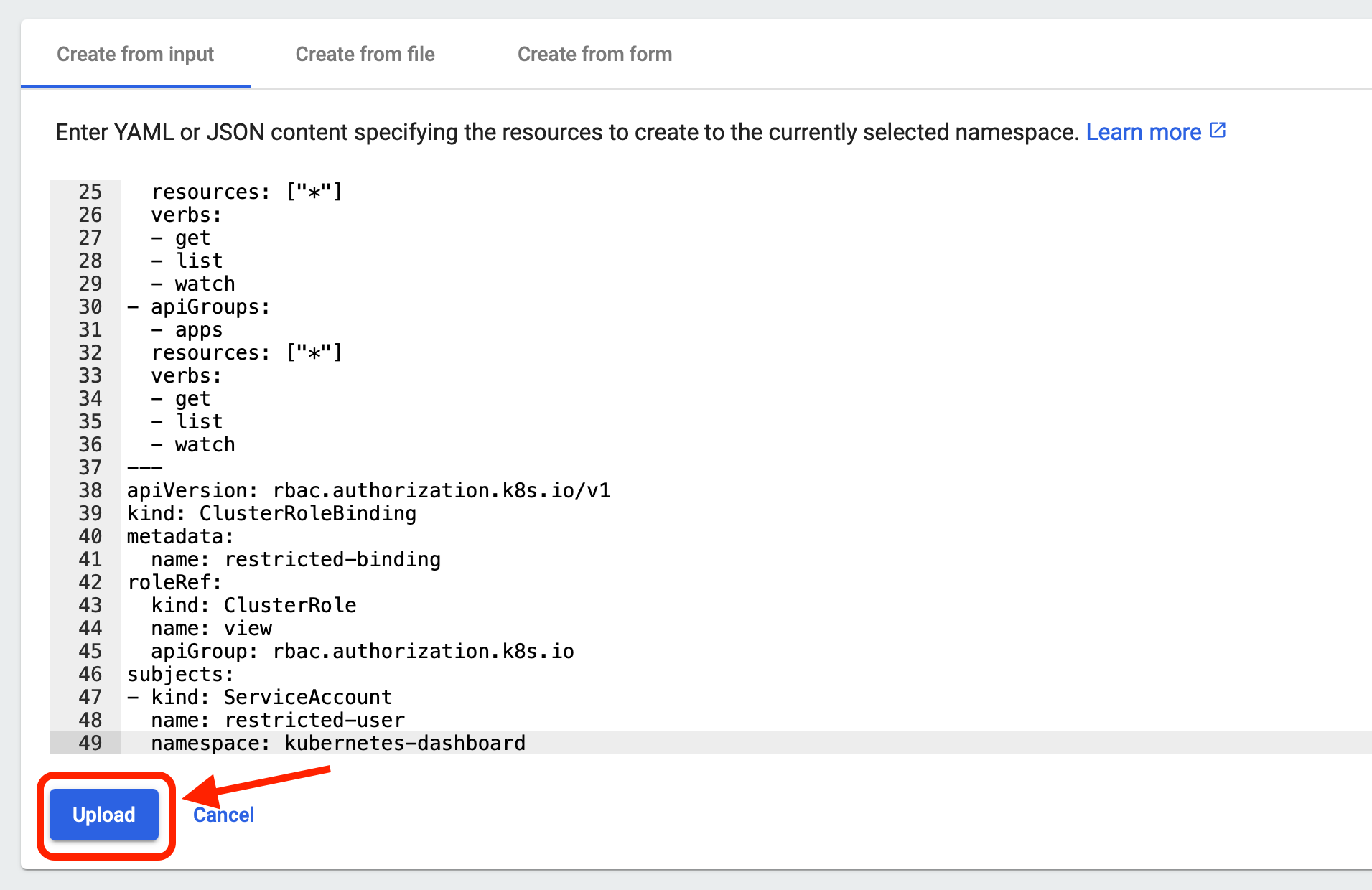Place cursor in 'namespace: kubernetes-dashboard' line
Viewport: 1372px width, 890px height.
click(x=338, y=743)
